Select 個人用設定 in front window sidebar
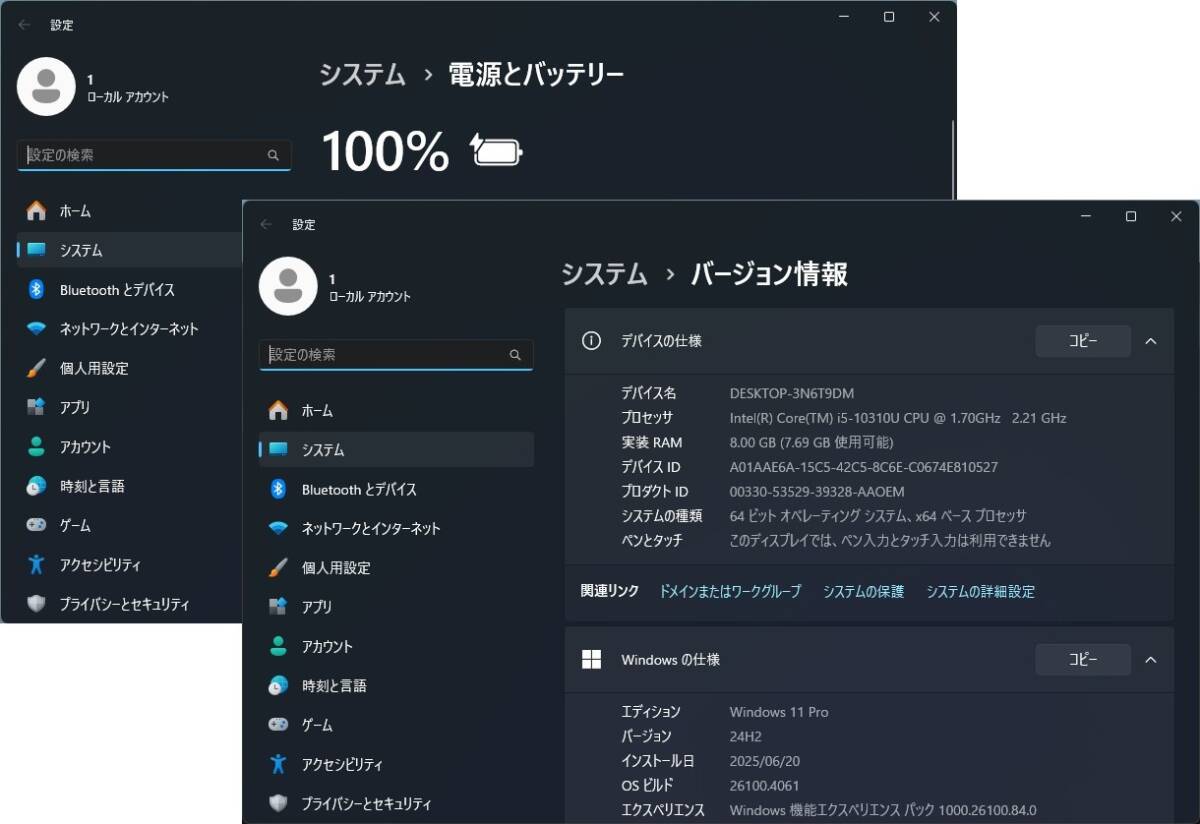Screen dimensions: 1200x824 point(396,568)
